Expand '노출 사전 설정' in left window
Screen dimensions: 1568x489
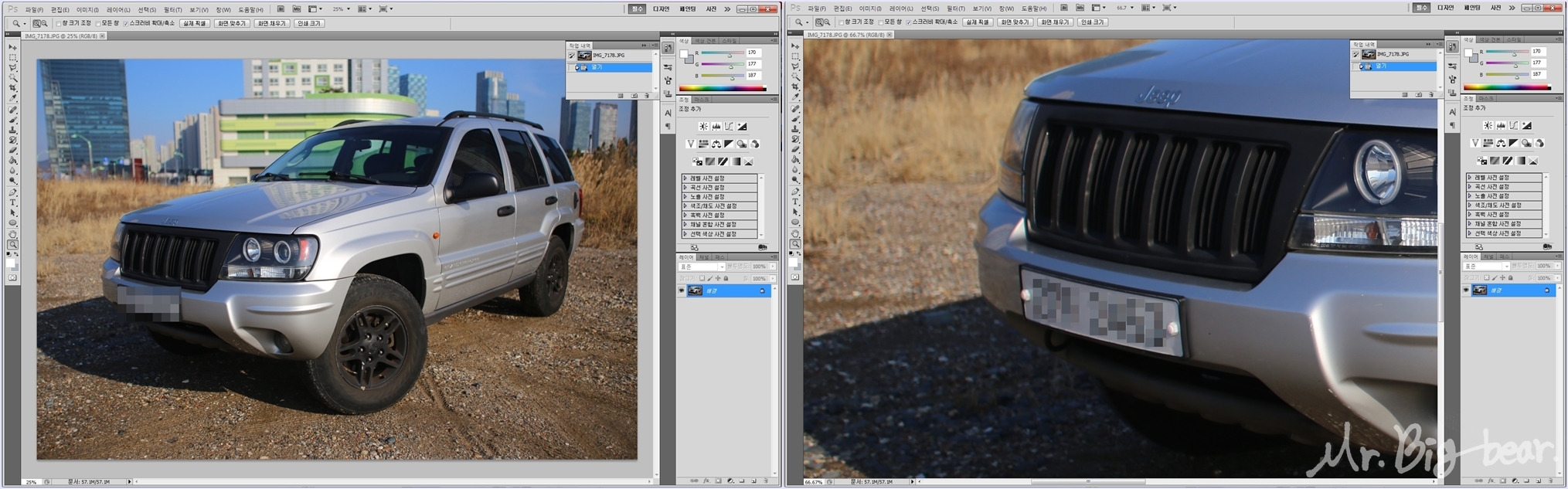[x=685, y=197]
